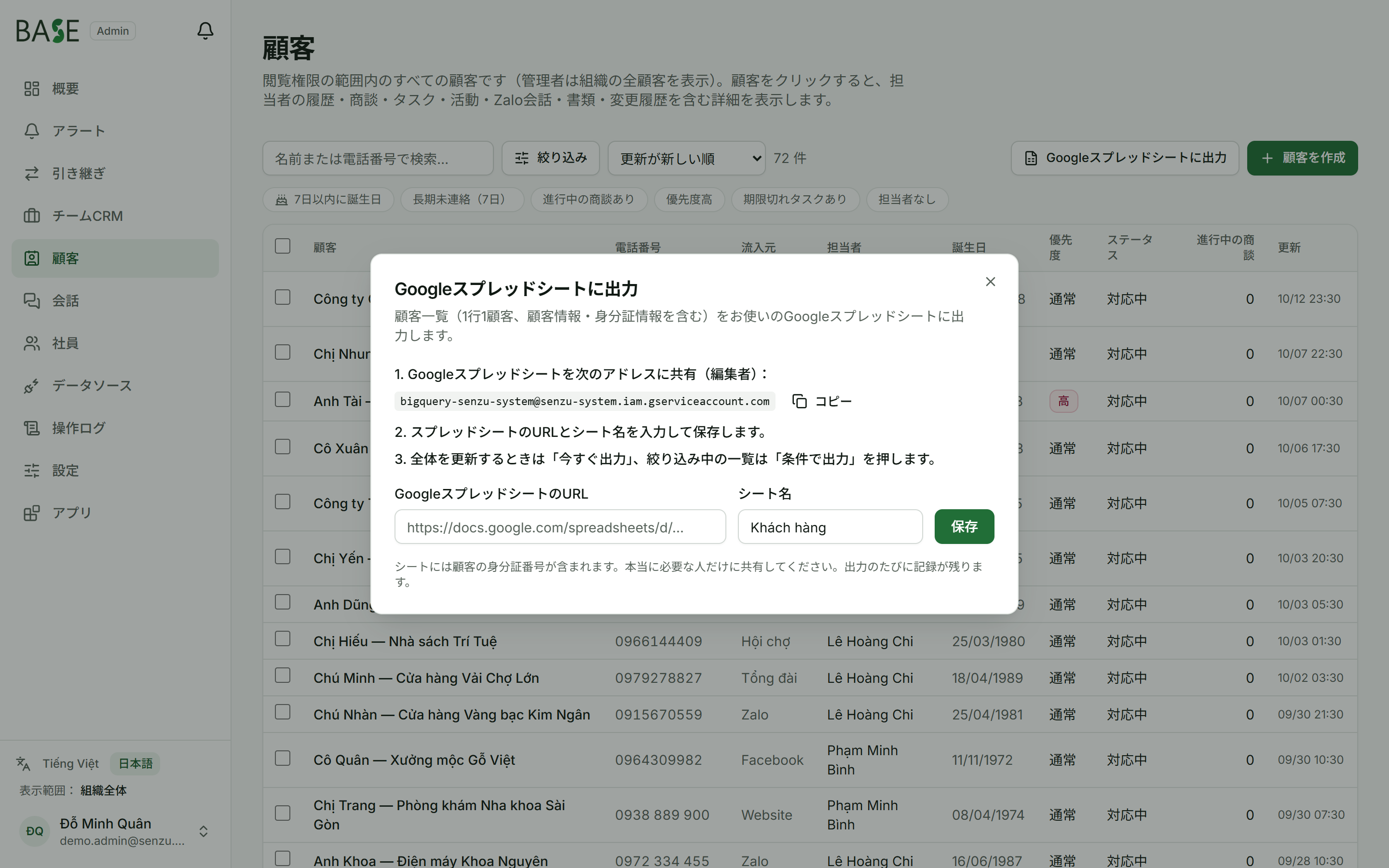
Task: Click the 保存 button in dialog
Action: click(x=964, y=527)
